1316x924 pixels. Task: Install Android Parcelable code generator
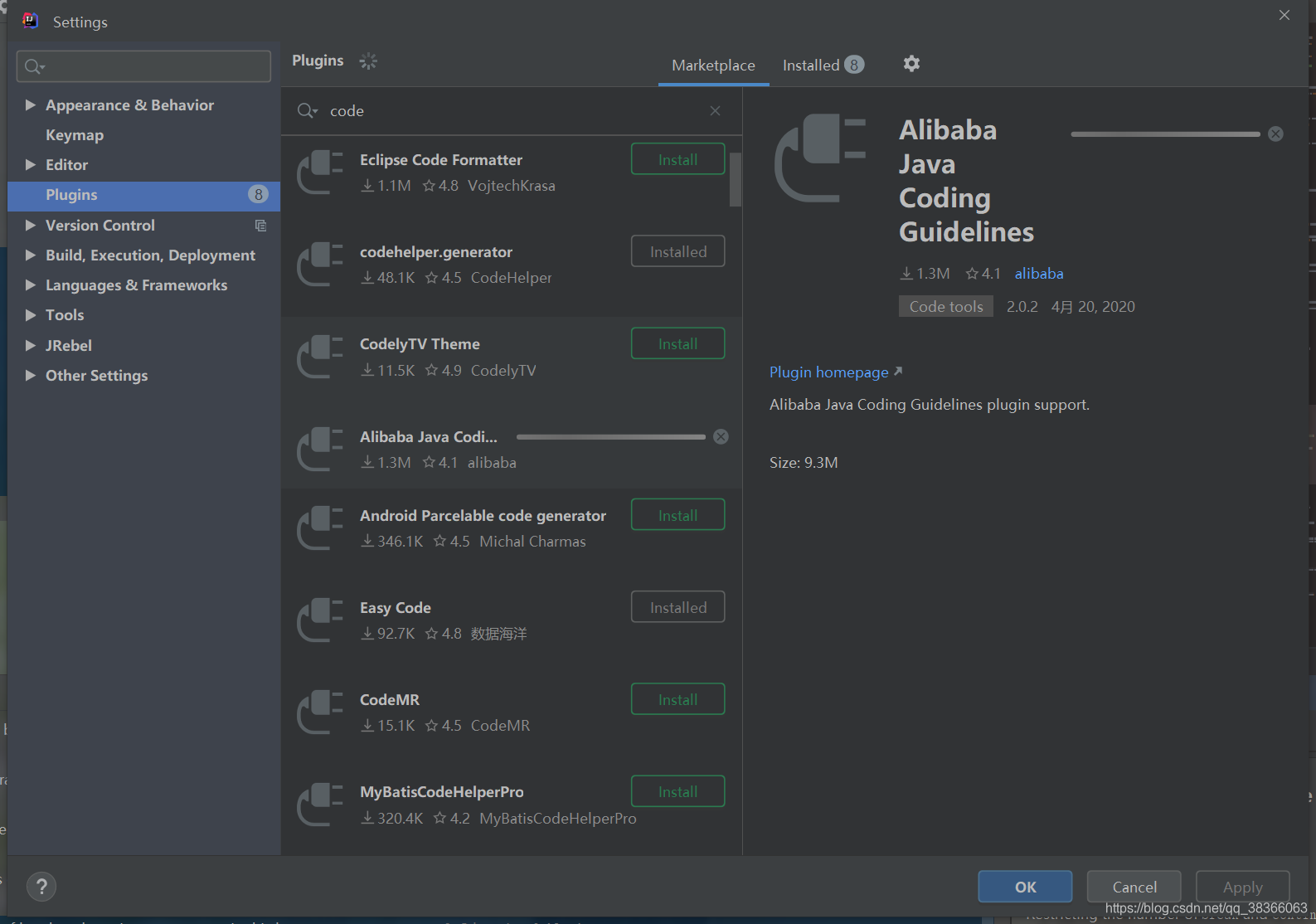click(678, 515)
